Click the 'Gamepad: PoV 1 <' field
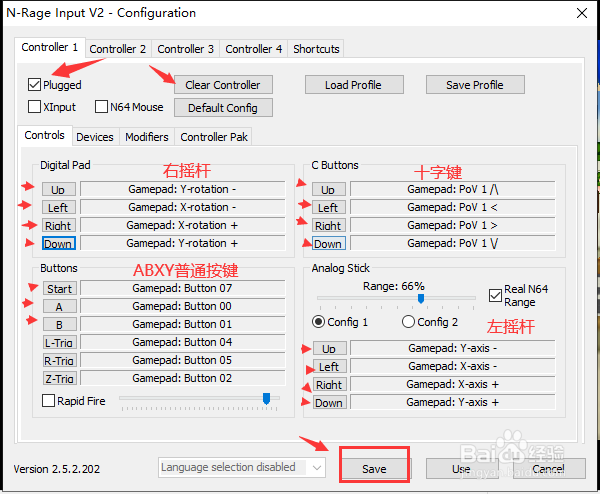600x494 pixels. point(453,207)
